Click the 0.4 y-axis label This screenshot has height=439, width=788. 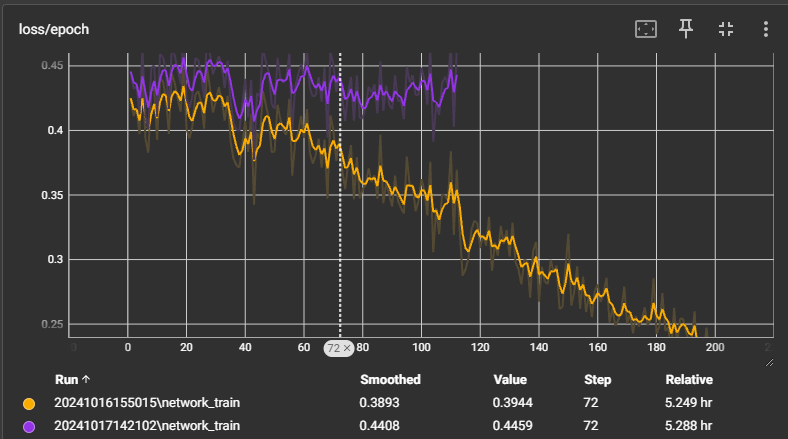(55, 131)
